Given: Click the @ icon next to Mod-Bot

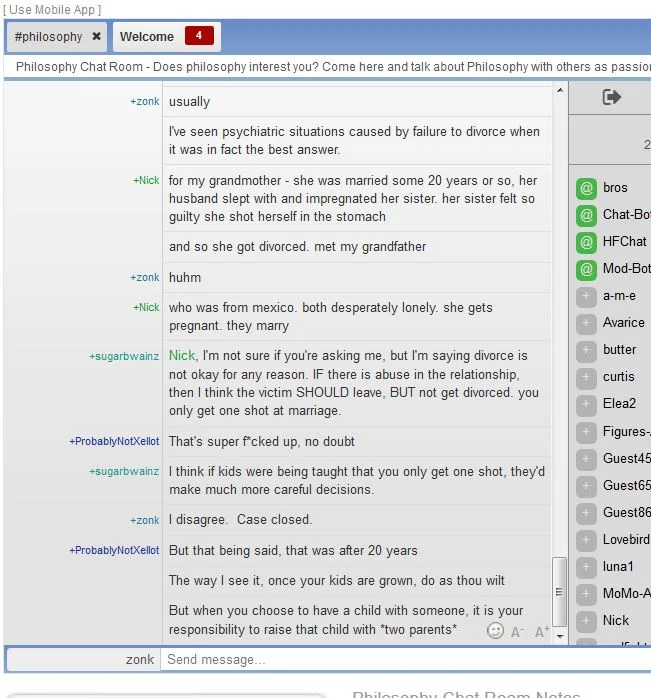Looking at the screenshot, I should tap(586, 270).
